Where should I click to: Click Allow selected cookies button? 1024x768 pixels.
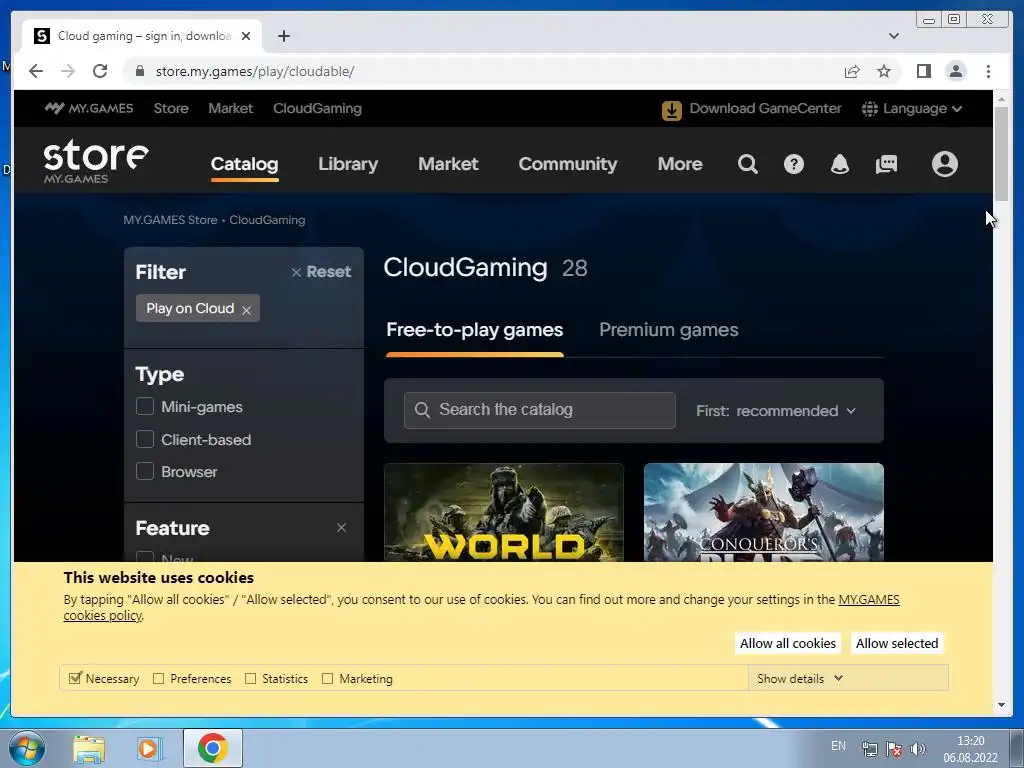[x=897, y=643]
